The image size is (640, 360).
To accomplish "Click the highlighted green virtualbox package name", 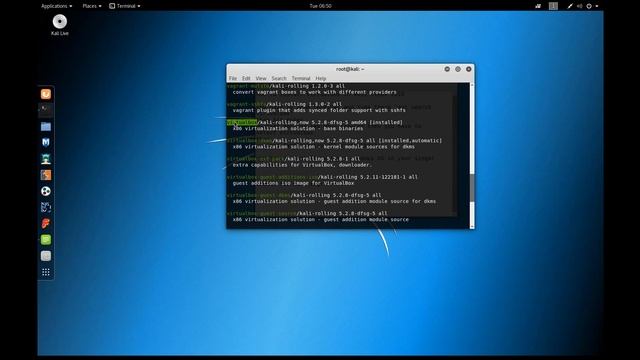I will tap(242, 122).
